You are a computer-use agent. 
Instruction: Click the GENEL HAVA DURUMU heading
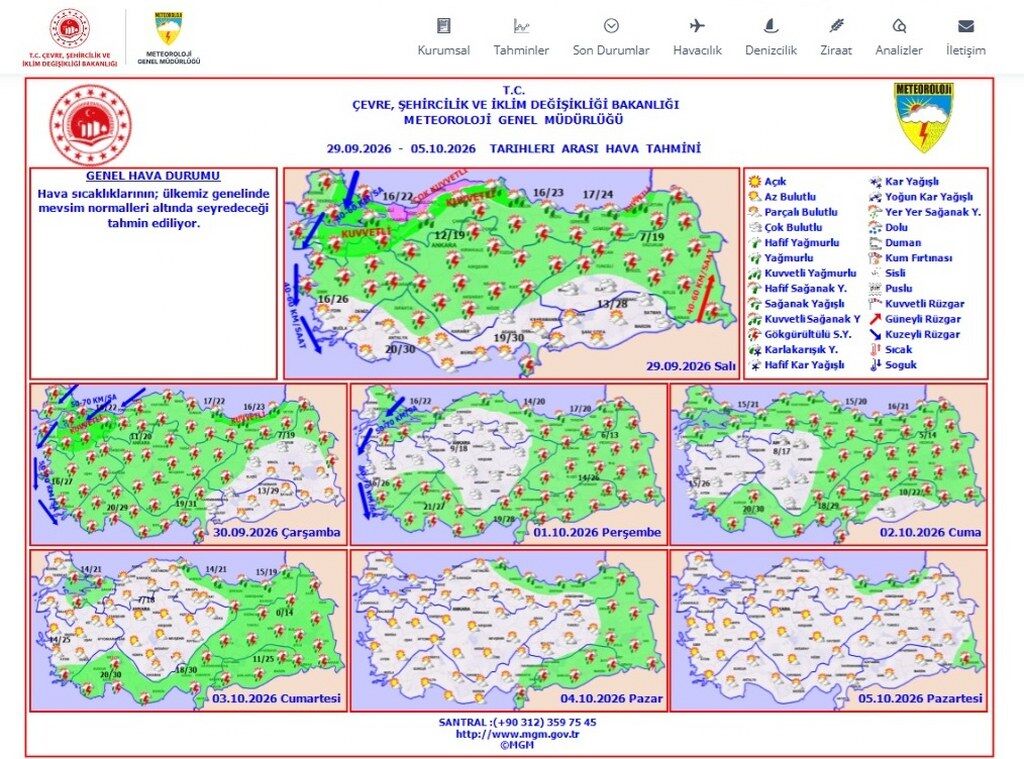tap(153, 176)
